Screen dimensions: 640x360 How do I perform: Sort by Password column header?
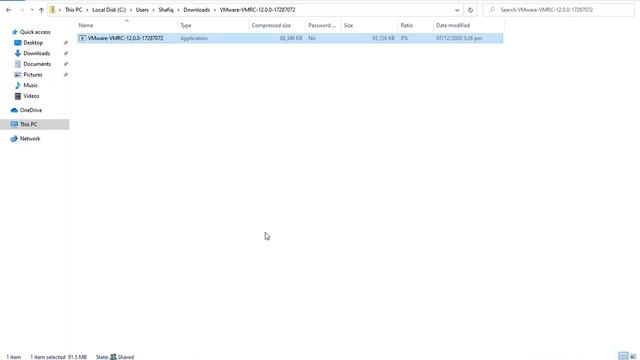(322, 25)
